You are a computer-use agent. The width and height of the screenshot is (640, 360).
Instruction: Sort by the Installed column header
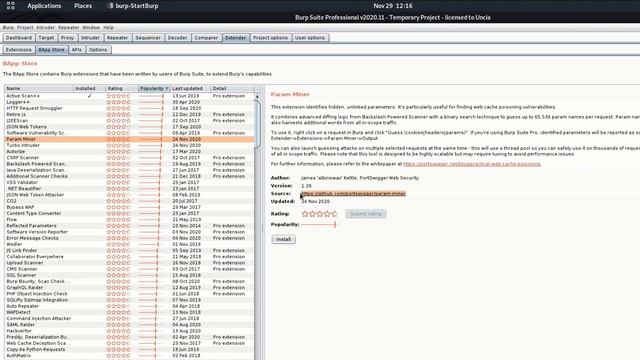(x=89, y=89)
